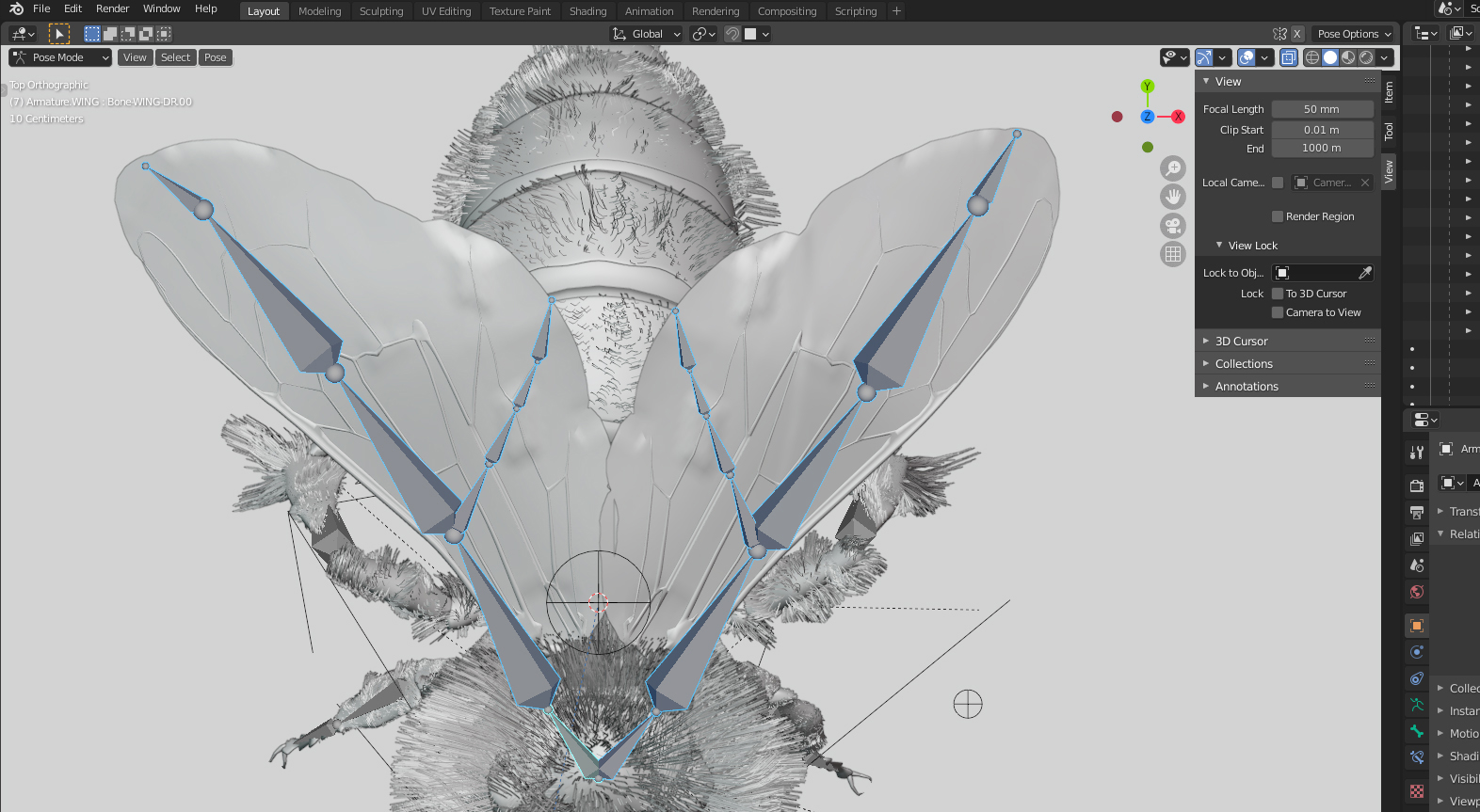Open Armature data running figure icon

pos(1417,705)
